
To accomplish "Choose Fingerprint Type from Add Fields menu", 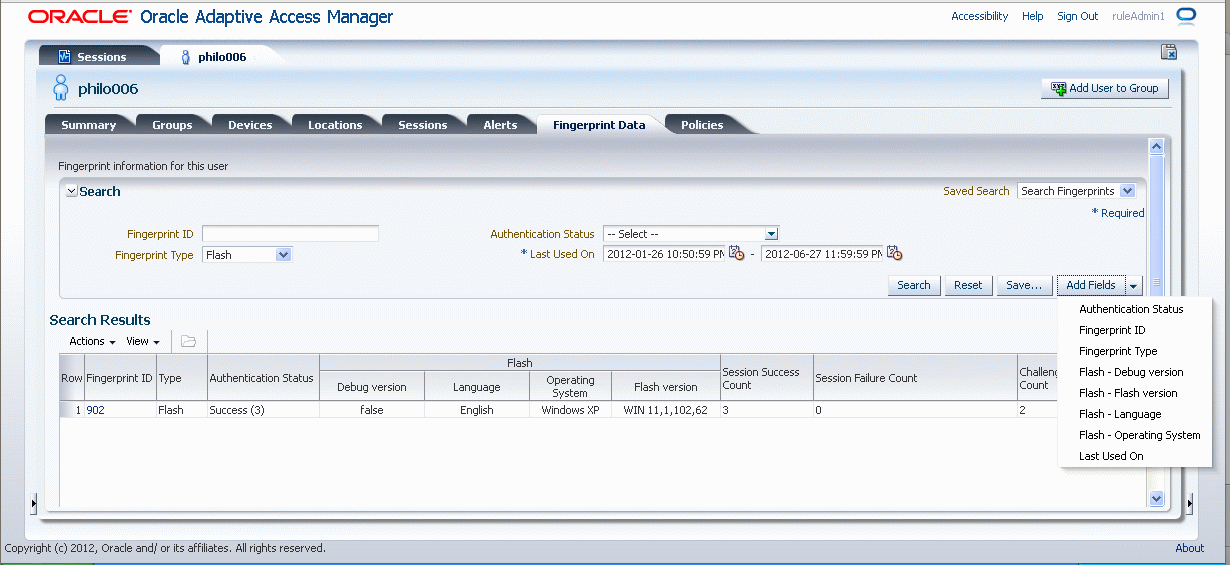I will click(1118, 351).
